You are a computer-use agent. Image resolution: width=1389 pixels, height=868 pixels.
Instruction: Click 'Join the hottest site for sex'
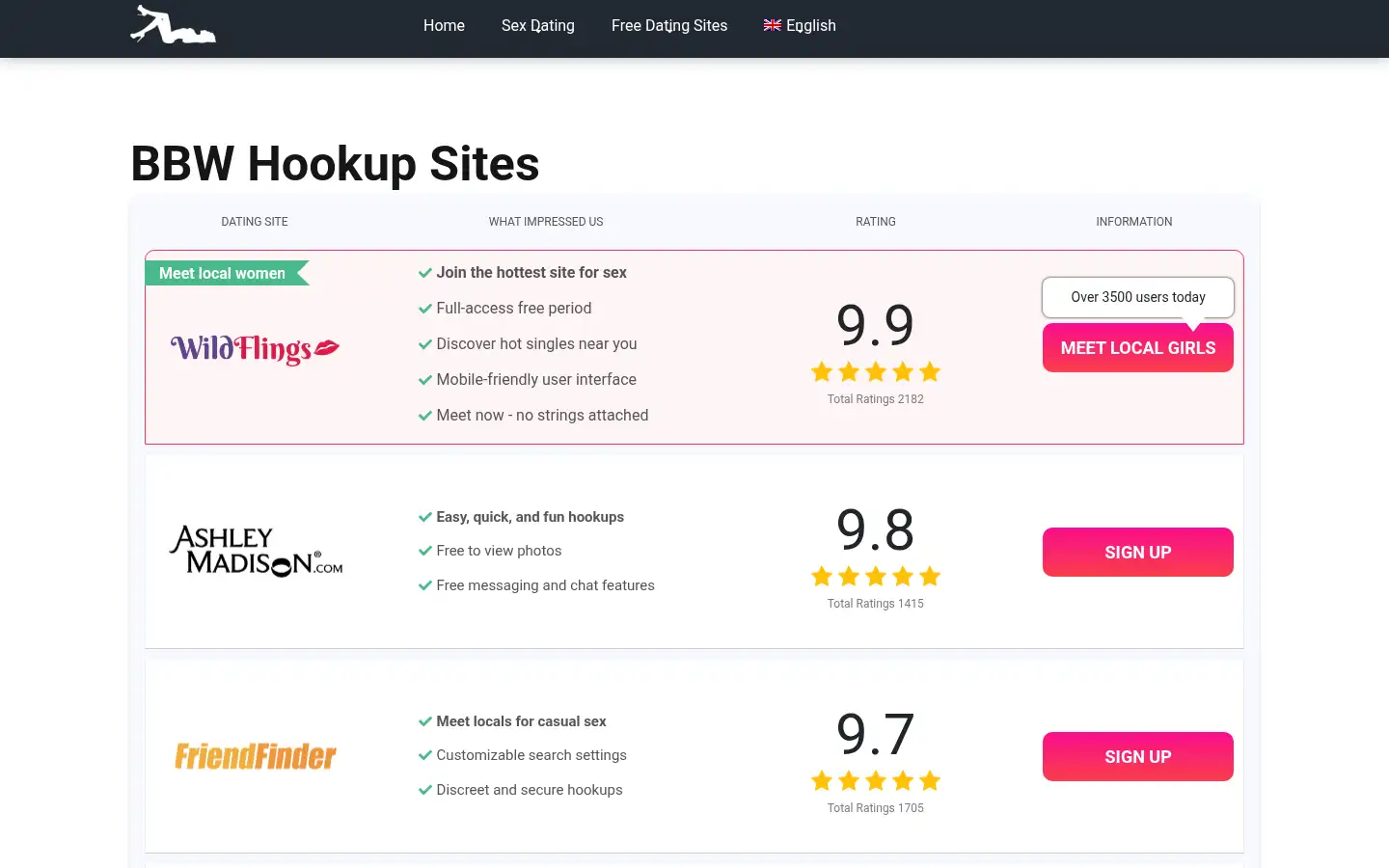click(x=531, y=273)
